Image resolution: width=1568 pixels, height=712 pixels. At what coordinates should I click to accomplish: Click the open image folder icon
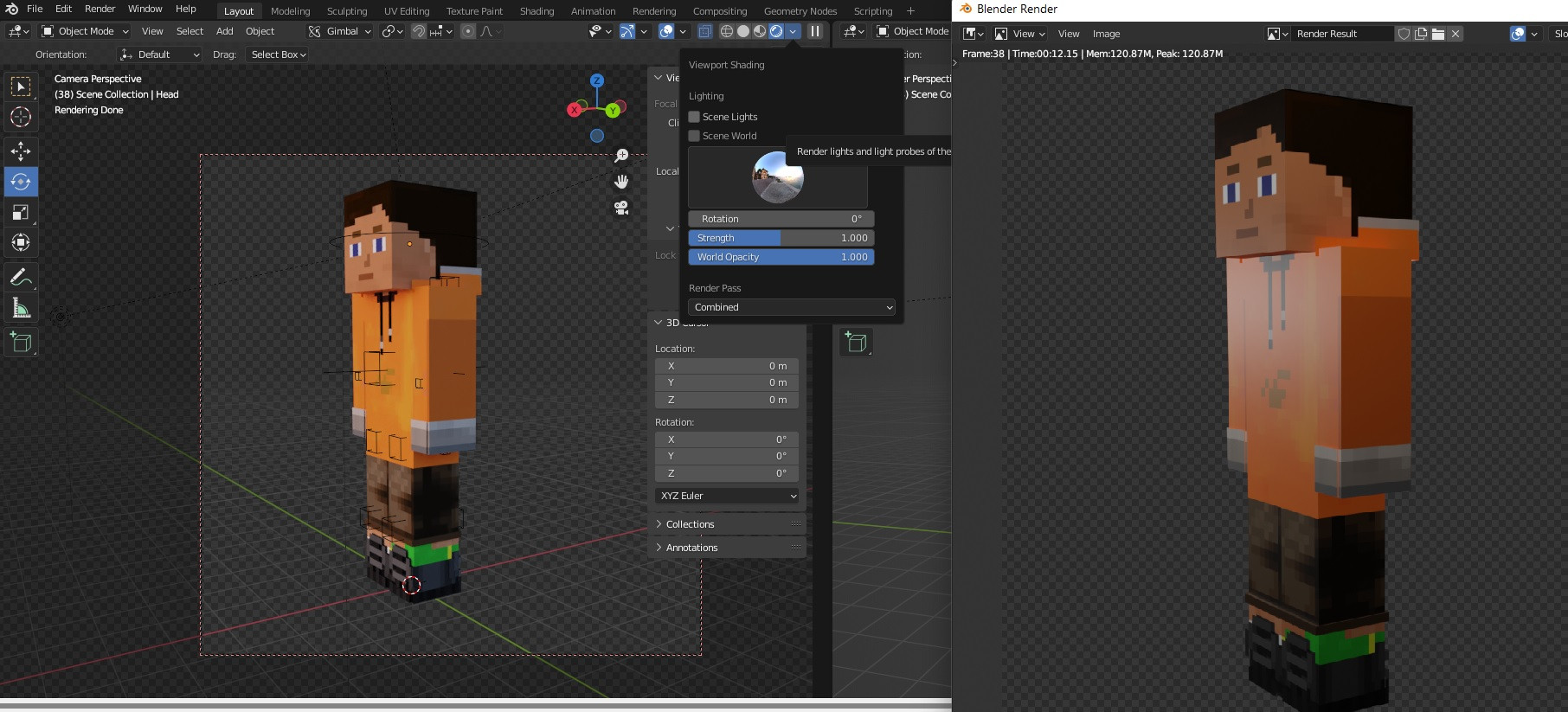(1438, 34)
